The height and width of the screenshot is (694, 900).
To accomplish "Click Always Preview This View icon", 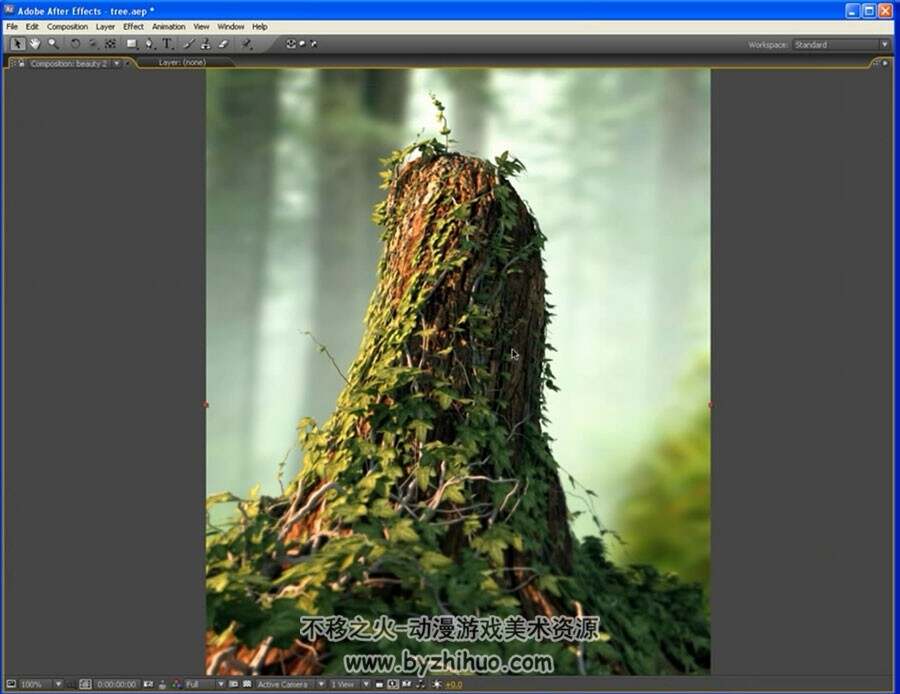I will (x=11, y=684).
